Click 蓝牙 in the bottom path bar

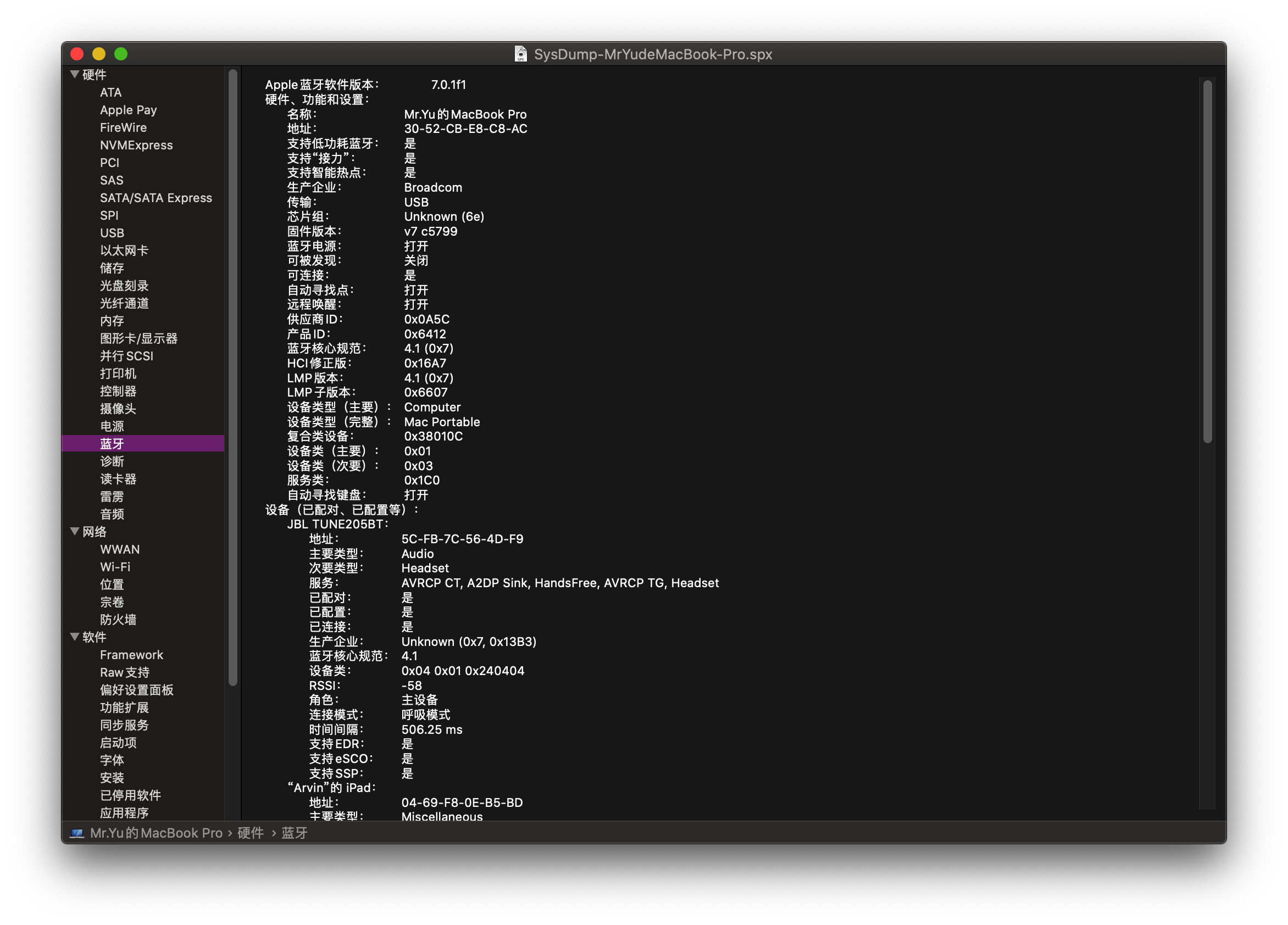[294, 833]
